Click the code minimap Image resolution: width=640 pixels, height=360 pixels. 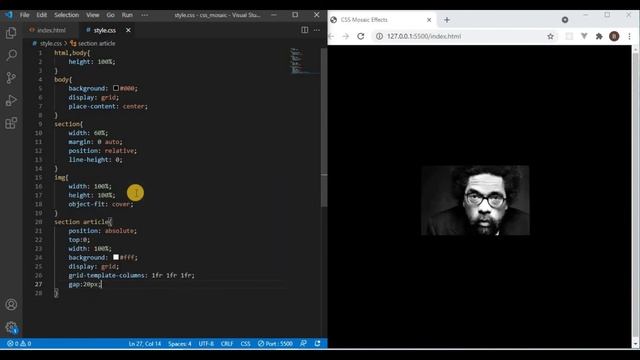304,60
